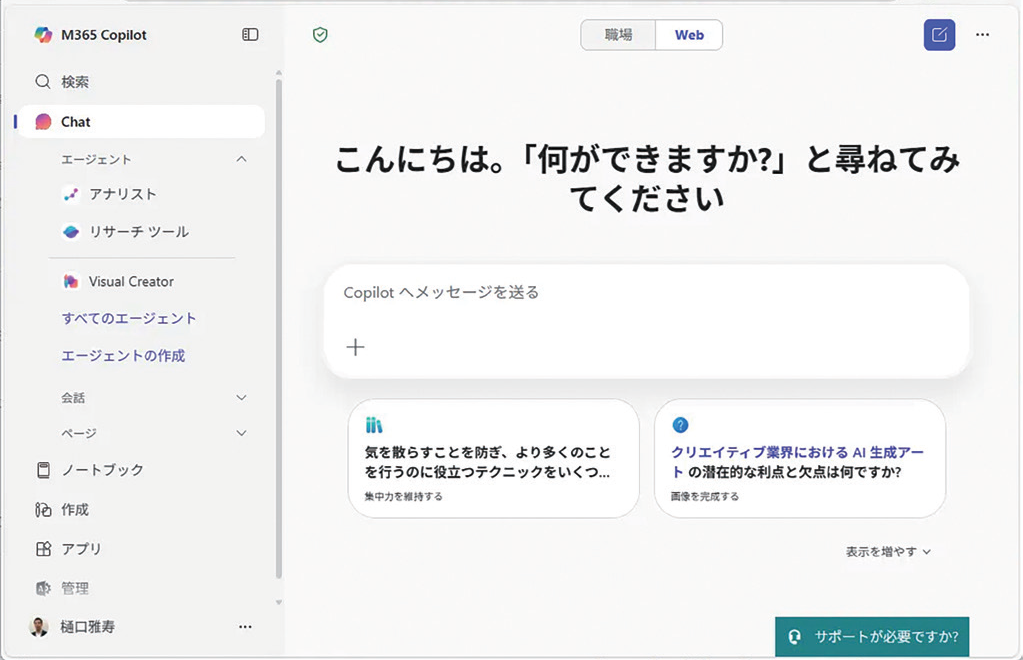Click the books icon on focus card
Viewport: 1023px width, 660px height.
coord(374,425)
